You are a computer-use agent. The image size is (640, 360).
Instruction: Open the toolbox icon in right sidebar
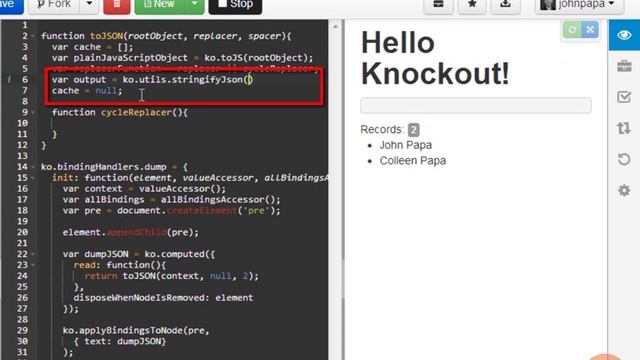624,66
